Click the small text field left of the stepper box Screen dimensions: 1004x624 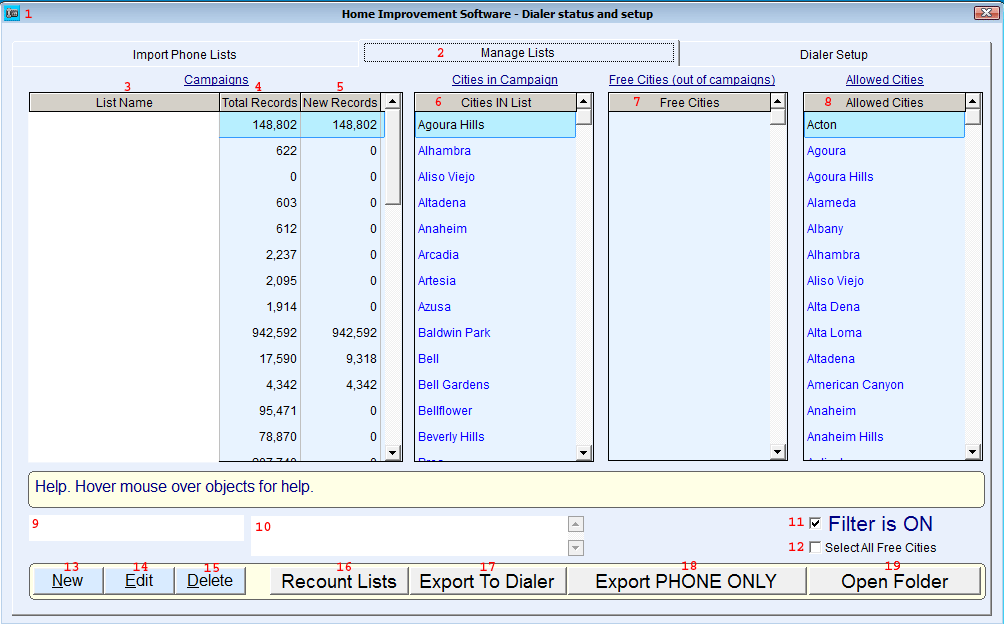tap(136, 528)
